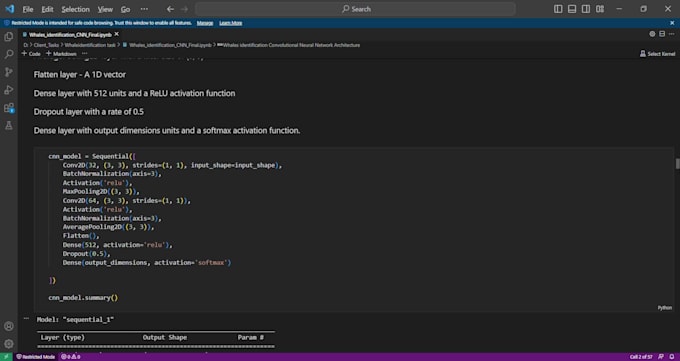Open the title bar menu overflow ellipsis
The width and height of the screenshot is (680, 361).
(144, 9)
